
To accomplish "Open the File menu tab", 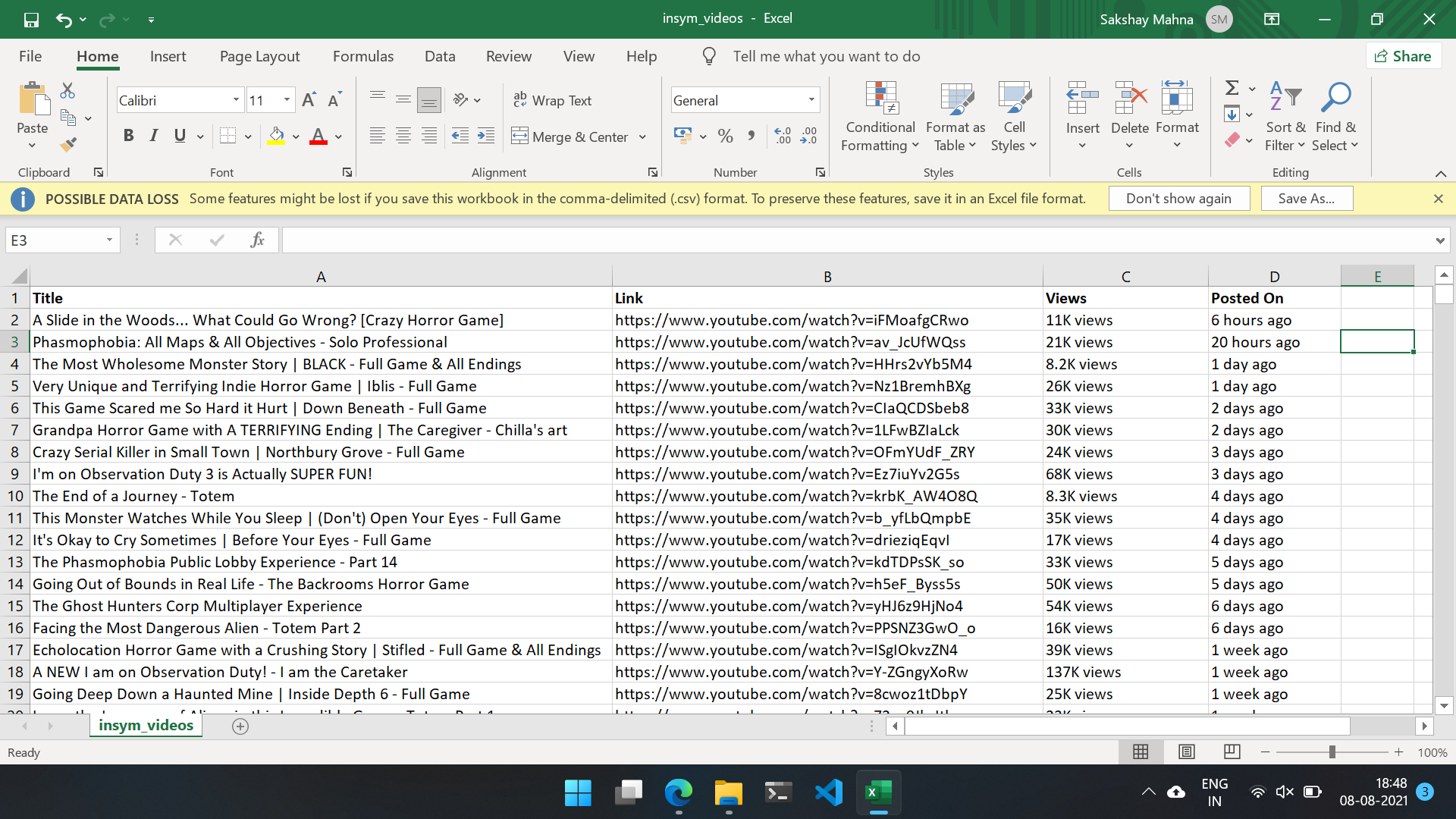I will tap(30, 56).
